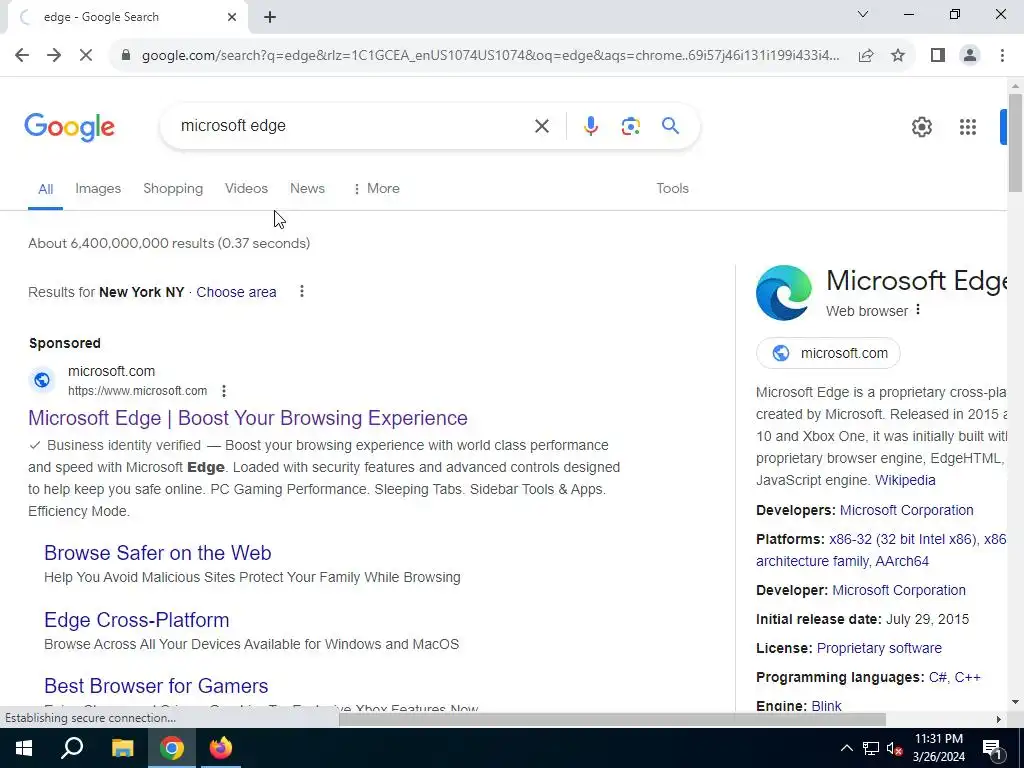Open the Wikipedia link in the description
1024x768 pixels.
pos(904,480)
